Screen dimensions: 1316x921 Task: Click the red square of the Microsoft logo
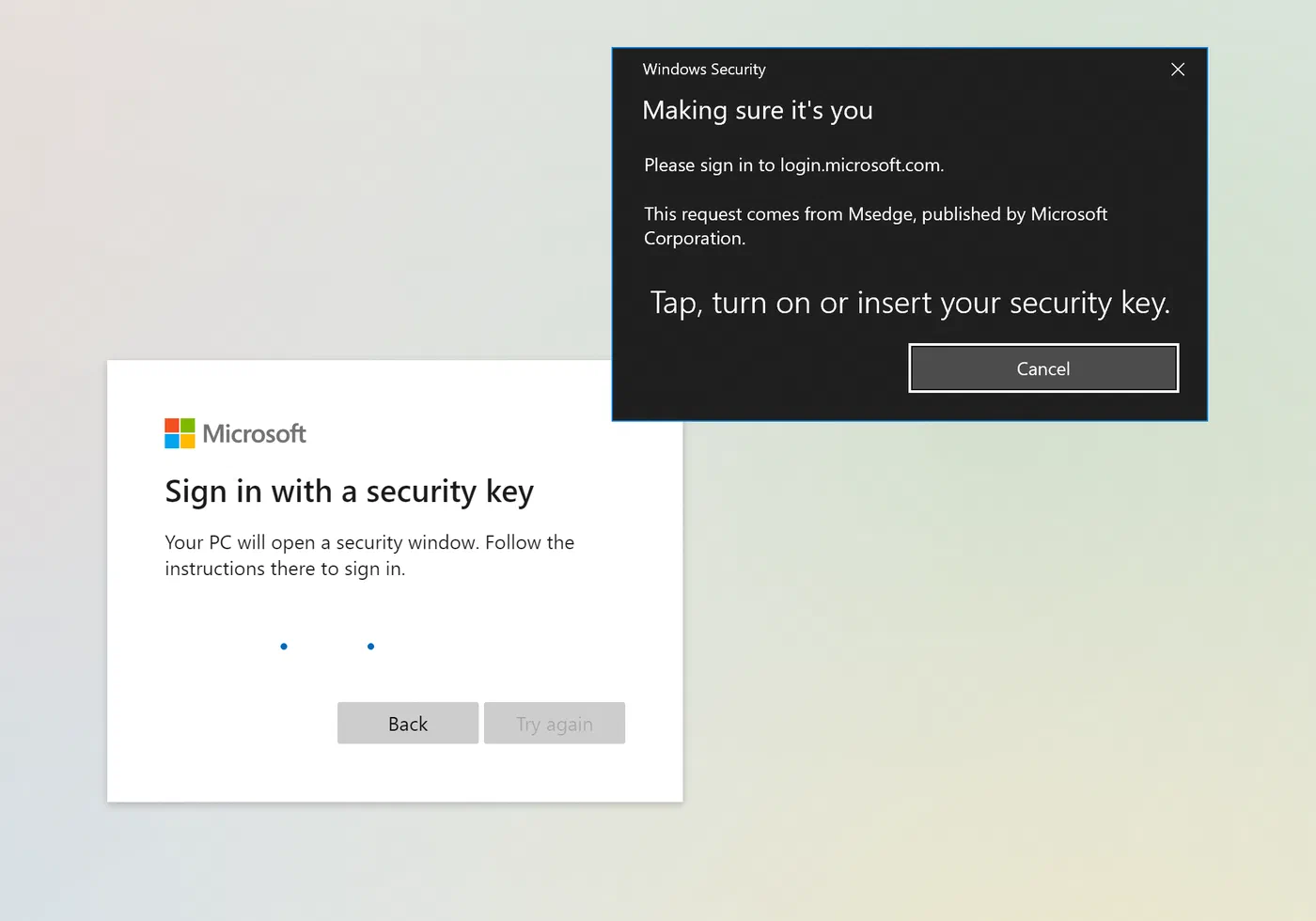172,426
